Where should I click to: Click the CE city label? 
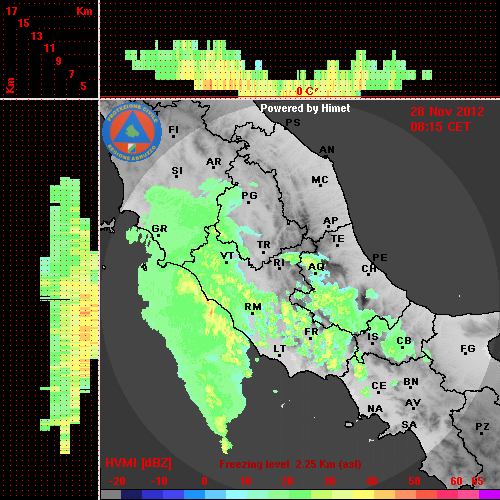(379, 386)
